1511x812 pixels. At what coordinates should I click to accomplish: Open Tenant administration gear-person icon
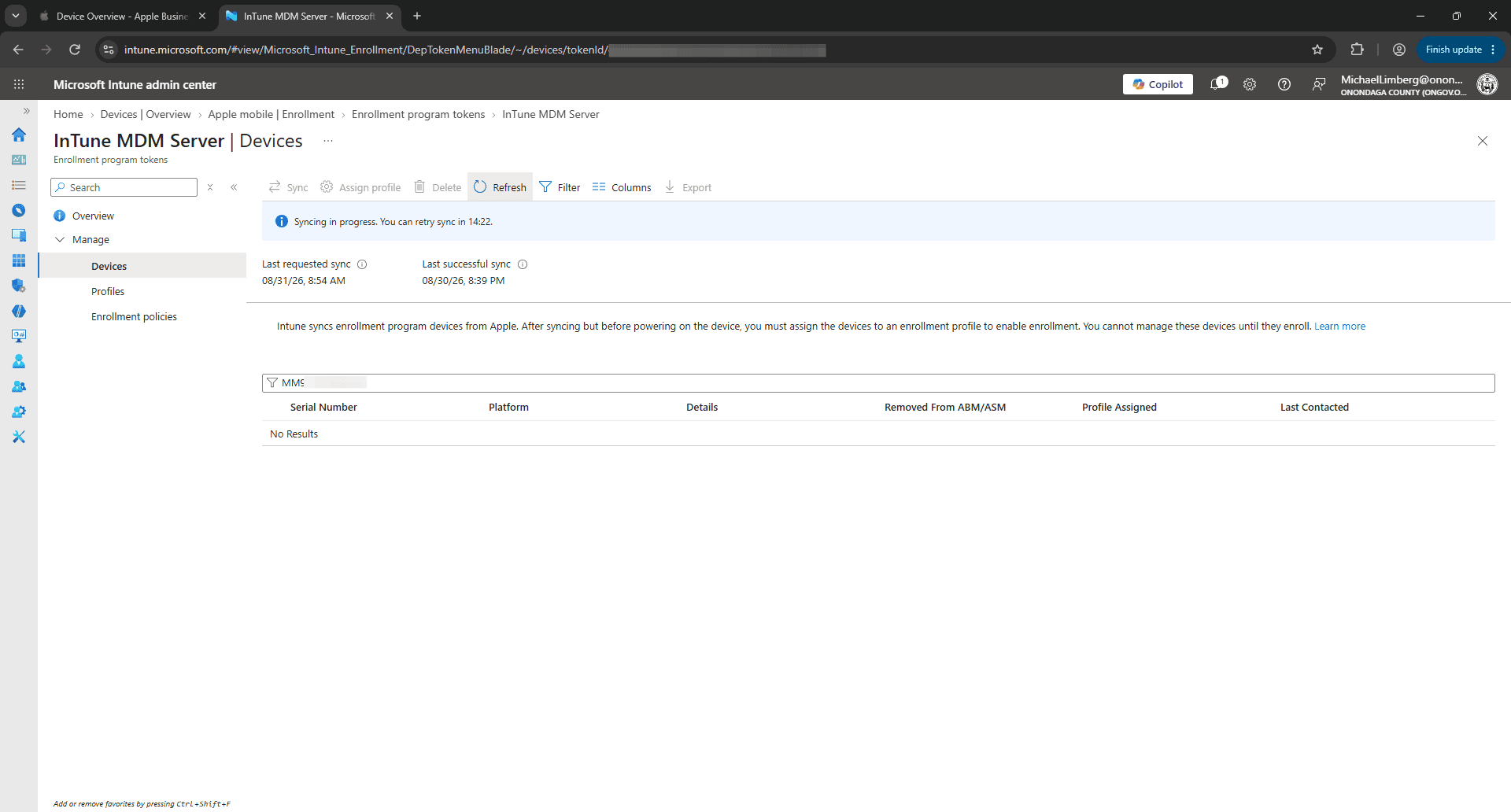[x=19, y=412]
